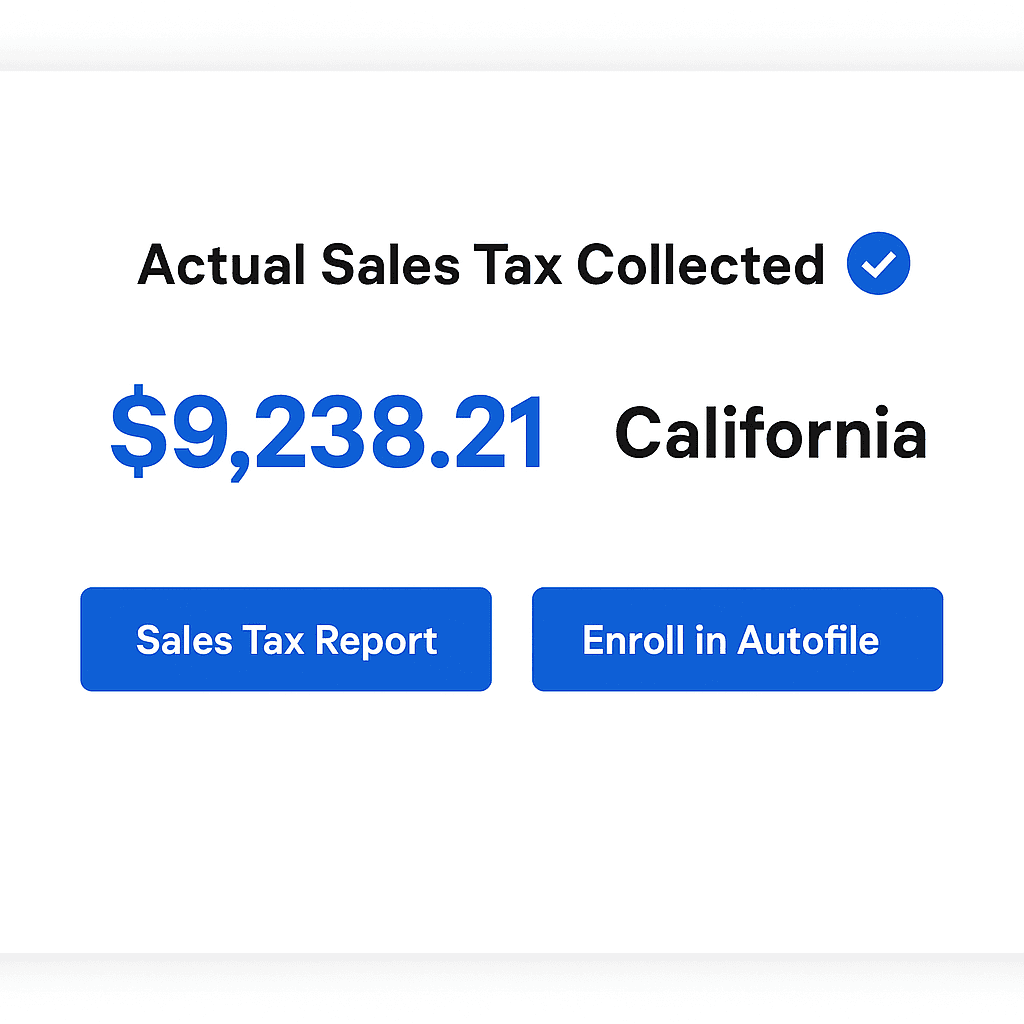Click the word Collected in the heading
Viewport: 1024px width, 1024px height.
[x=700, y=264]
